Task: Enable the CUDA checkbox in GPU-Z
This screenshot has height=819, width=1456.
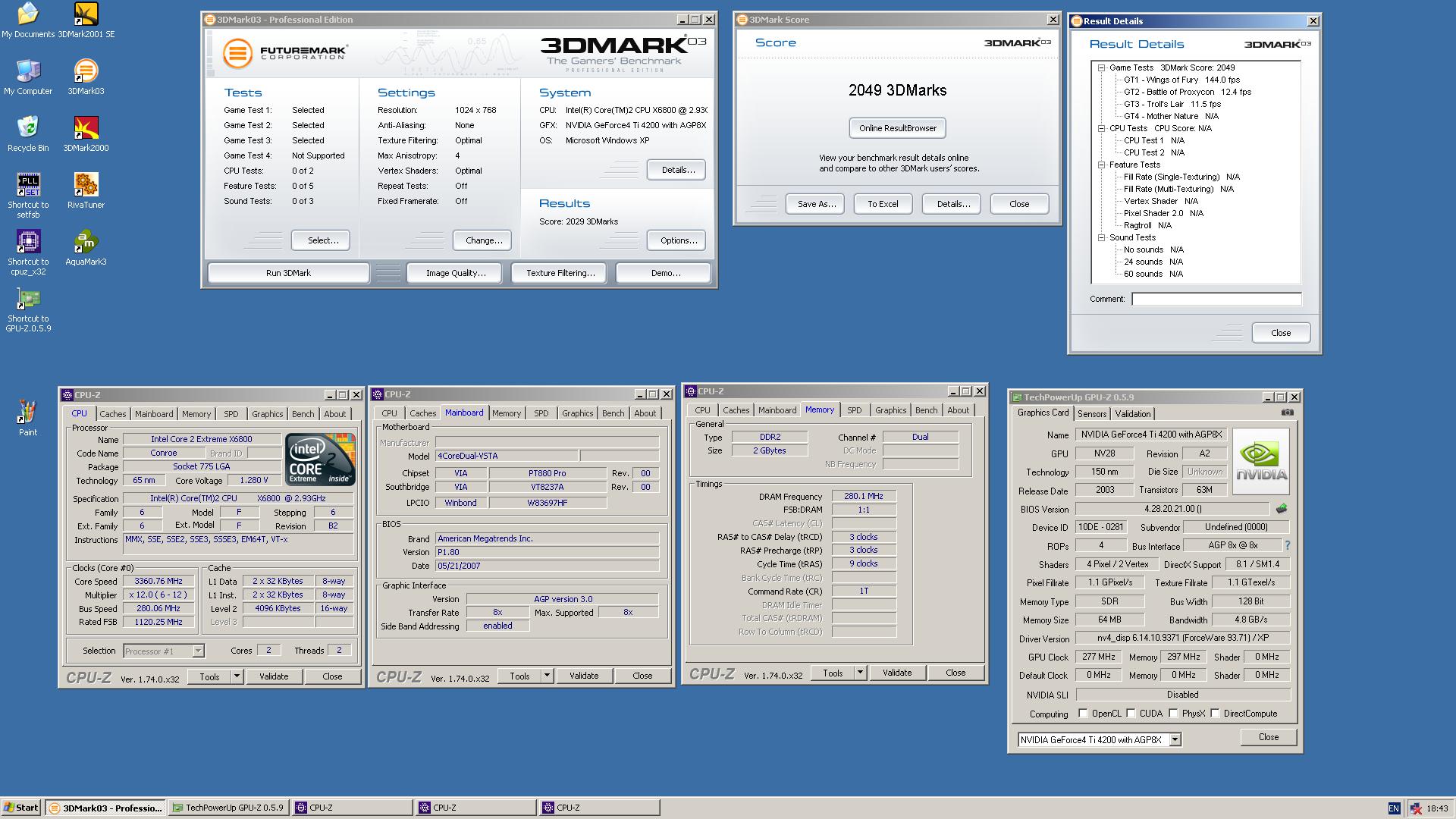Action: [1131, 714]
